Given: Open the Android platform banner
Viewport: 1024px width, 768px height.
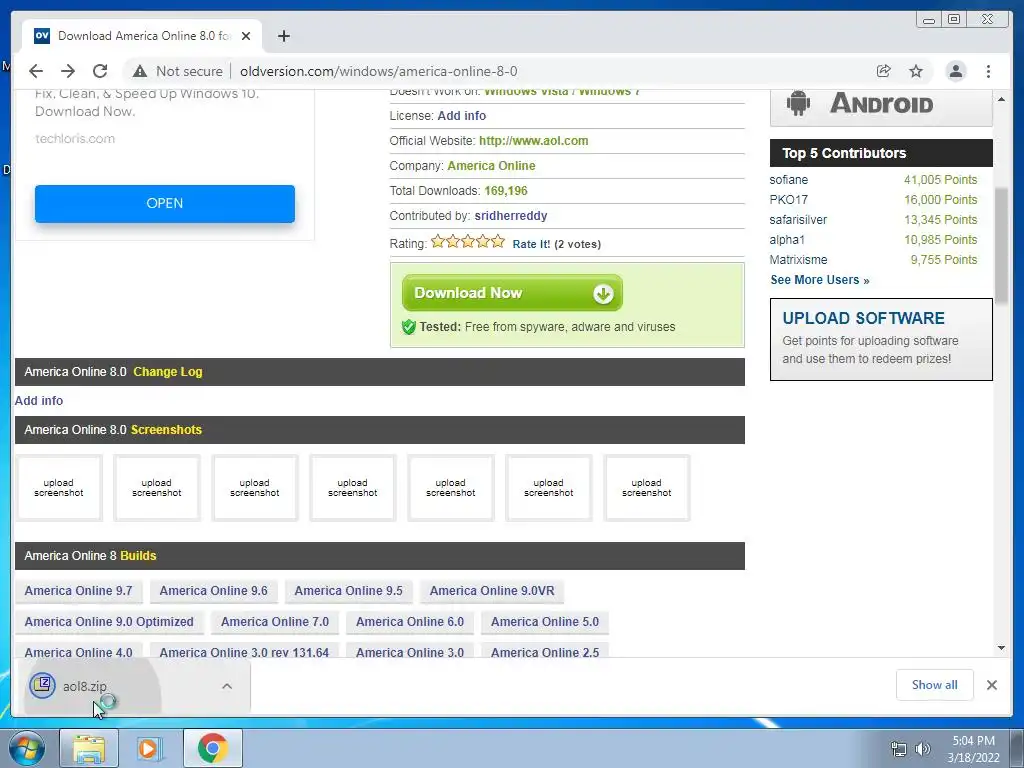Looking at the screenshot, I should tap(881, 106).
